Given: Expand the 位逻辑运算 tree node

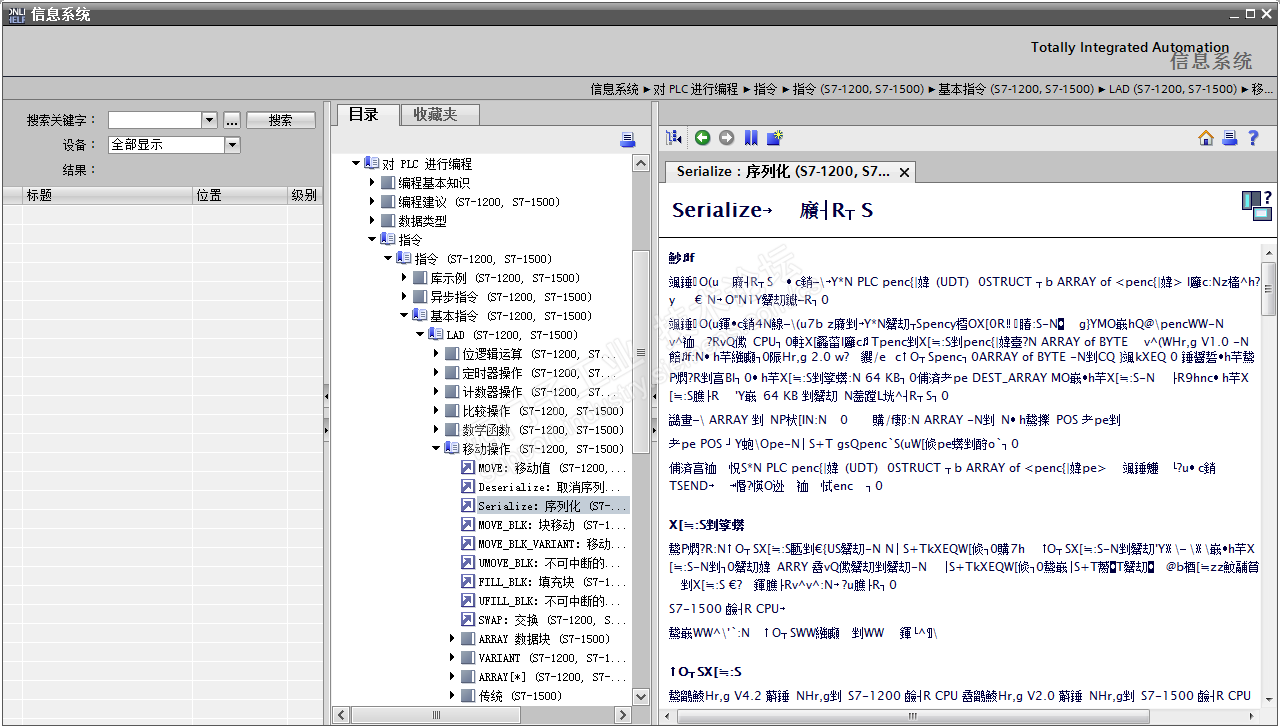Looking at the screenshot, I should pos(436,354).
